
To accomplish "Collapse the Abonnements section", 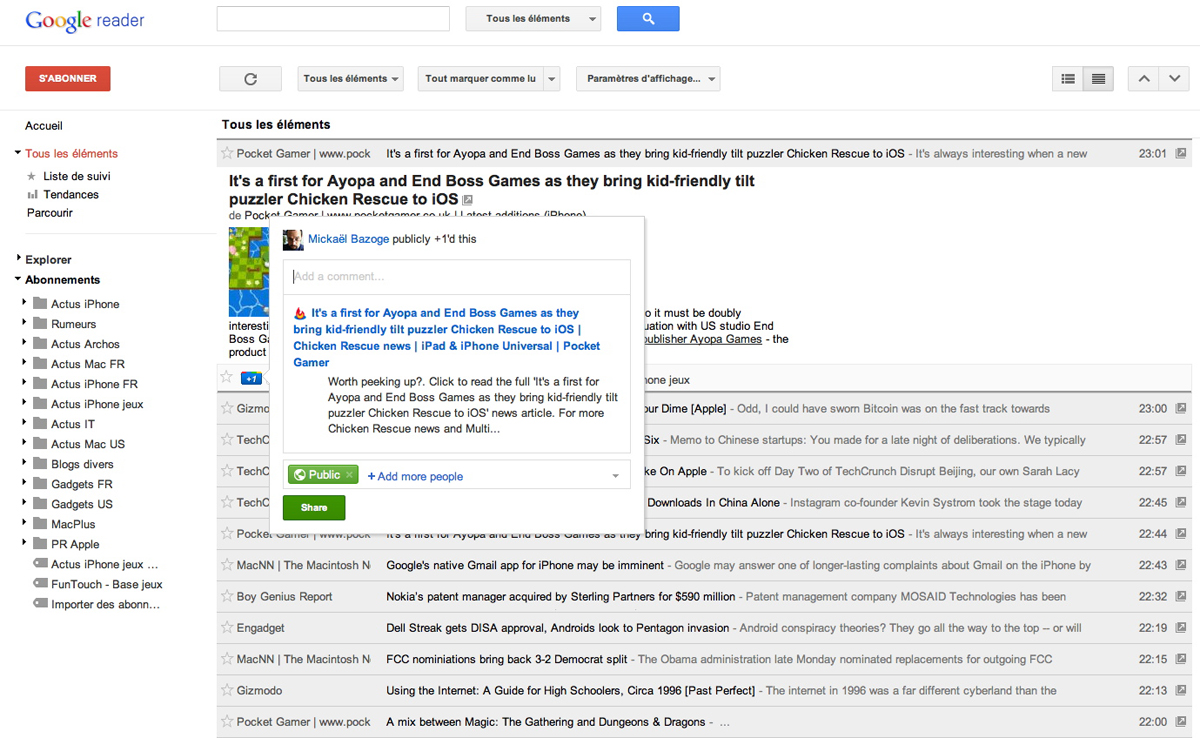I will (x=18, y=279).
